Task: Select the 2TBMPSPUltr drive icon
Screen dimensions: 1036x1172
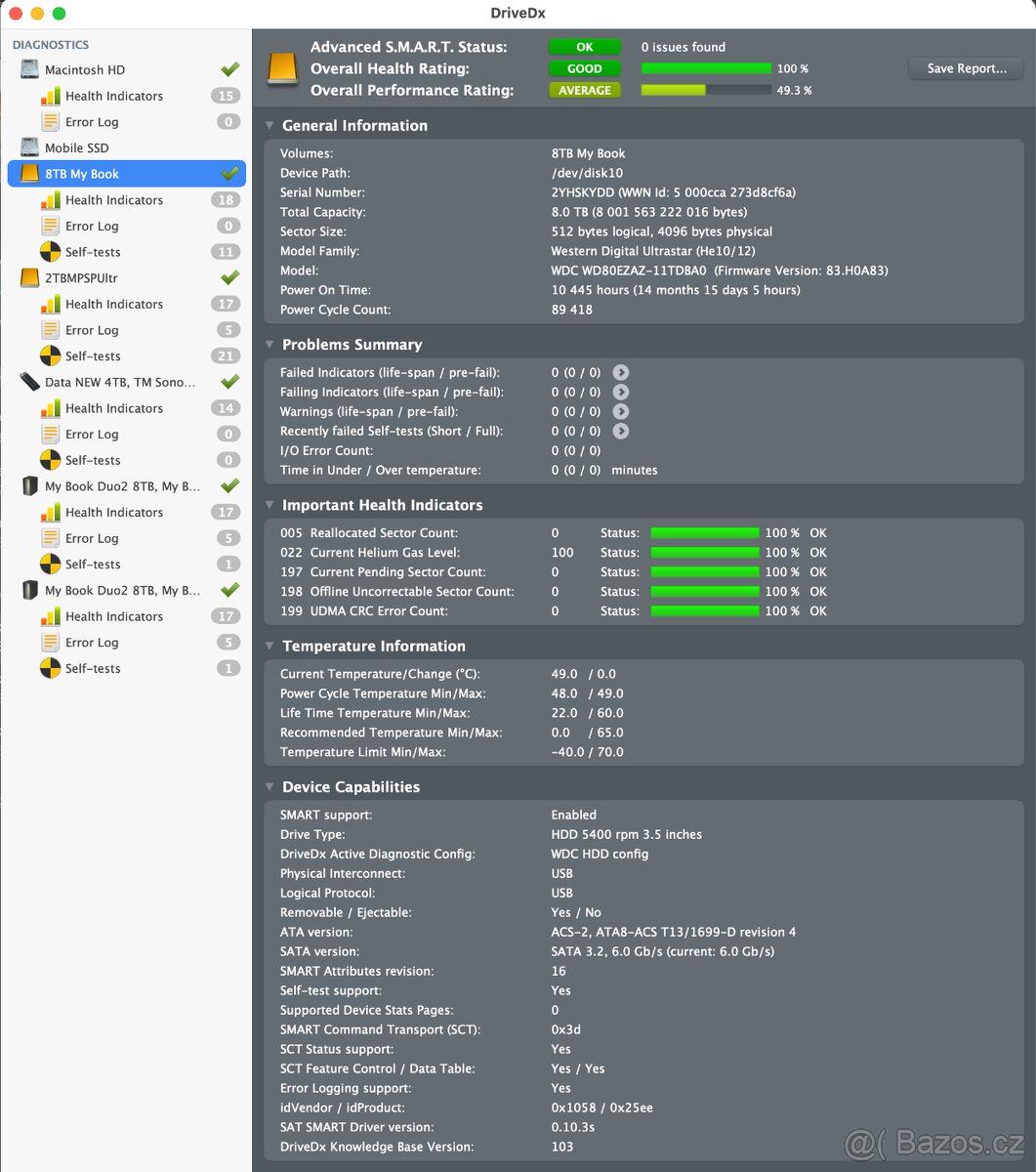Action: (30, 278)
